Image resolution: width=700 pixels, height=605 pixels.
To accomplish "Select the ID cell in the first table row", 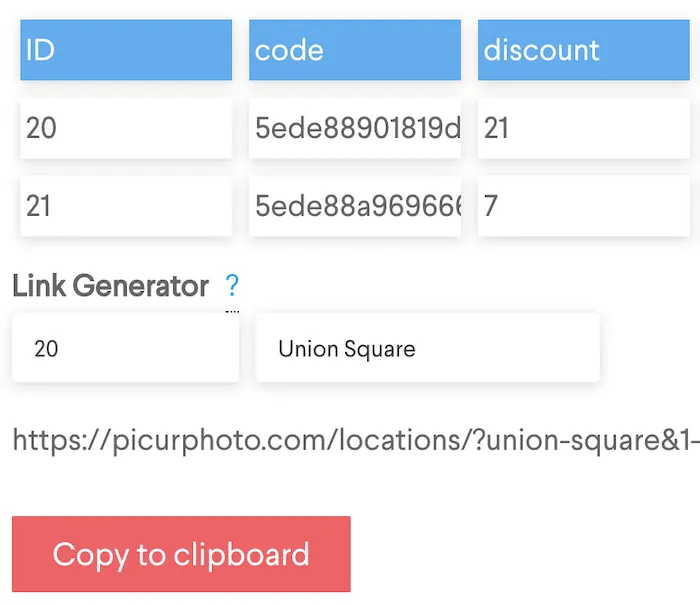I will coord(126,128).
